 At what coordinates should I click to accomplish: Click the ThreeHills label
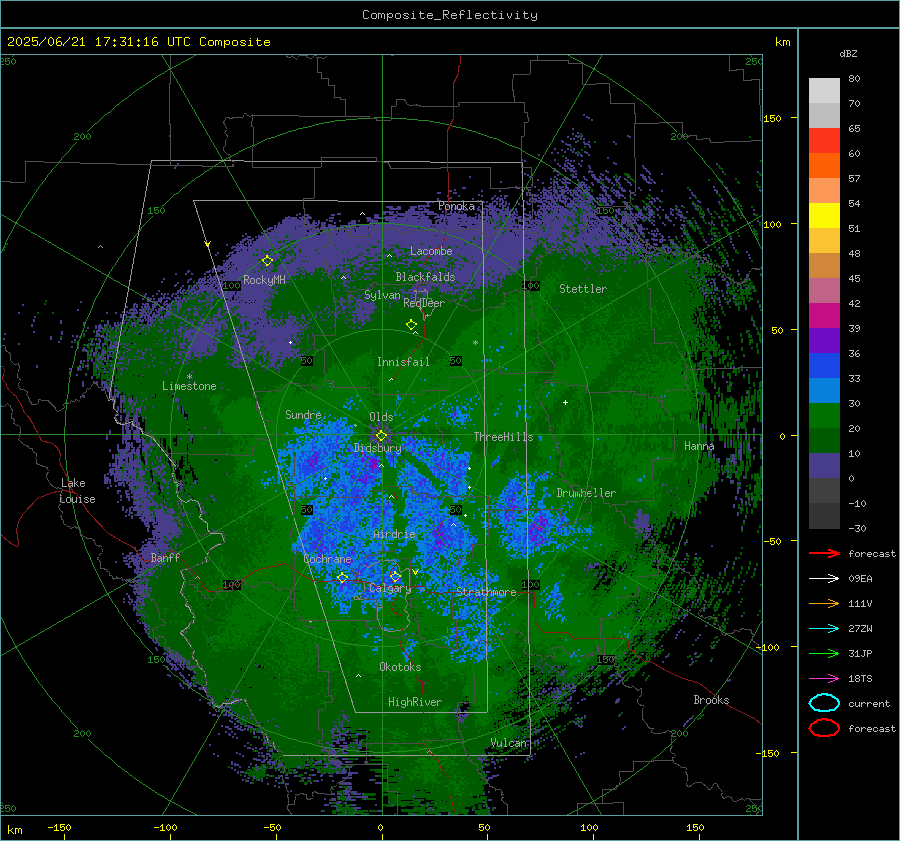[503, 437]
